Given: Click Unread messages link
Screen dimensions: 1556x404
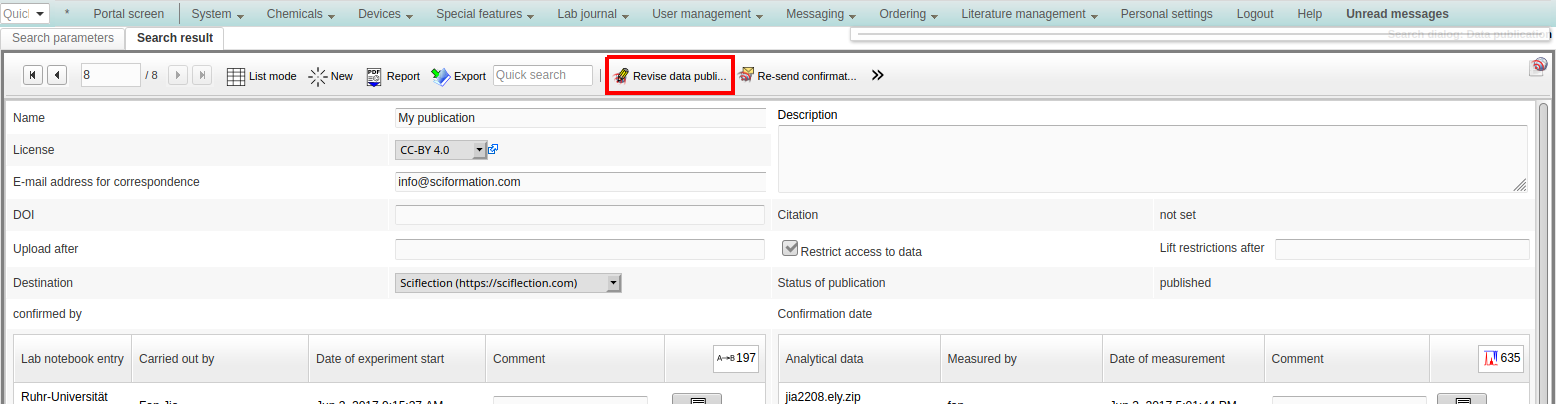Looking at the screenshot, I should 1396,14.
